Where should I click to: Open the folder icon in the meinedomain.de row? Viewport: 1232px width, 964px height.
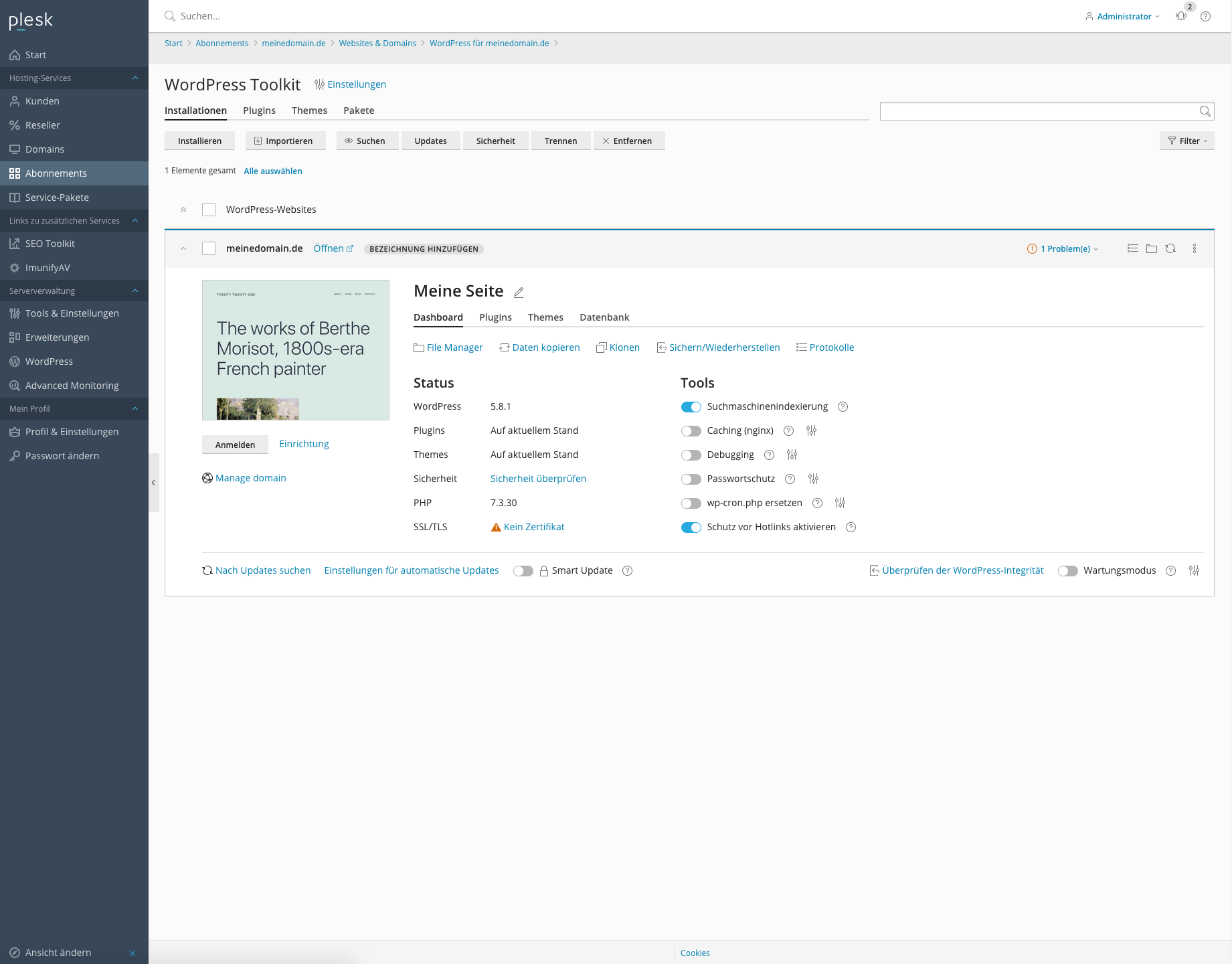tap(1151, 248)
